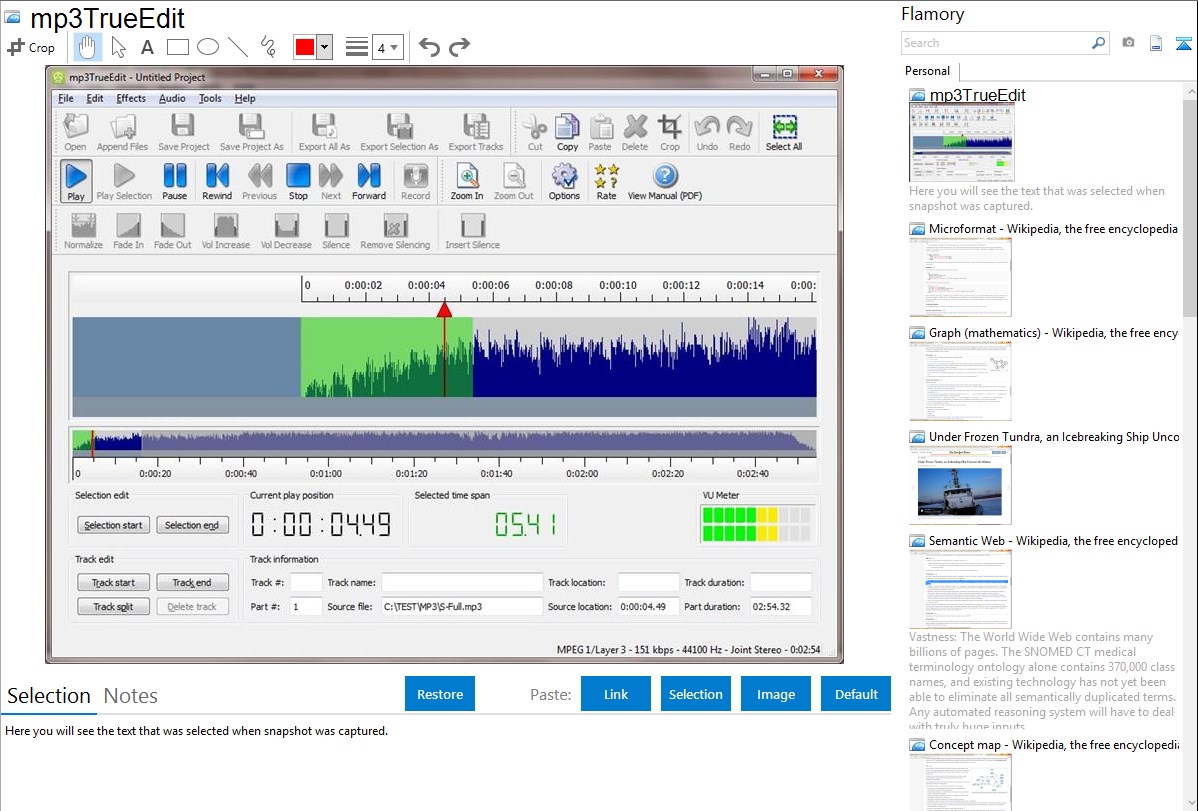Stop playback
The height and width of the screenshot is (811, 1198).
pyautogui.click(x=298, y=181)
